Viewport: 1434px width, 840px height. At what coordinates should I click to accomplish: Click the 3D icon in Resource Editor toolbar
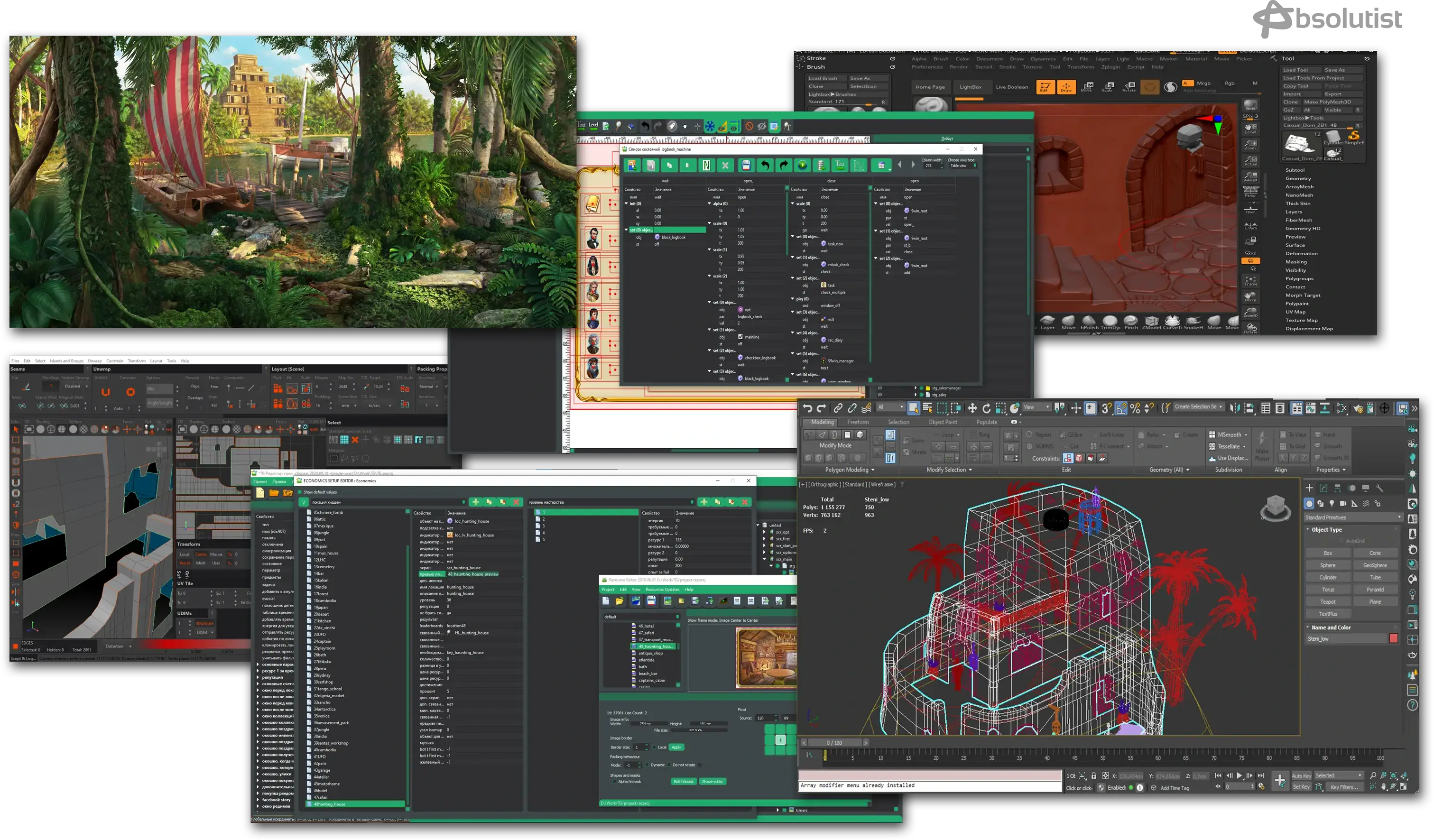click(x=750, y=600)
